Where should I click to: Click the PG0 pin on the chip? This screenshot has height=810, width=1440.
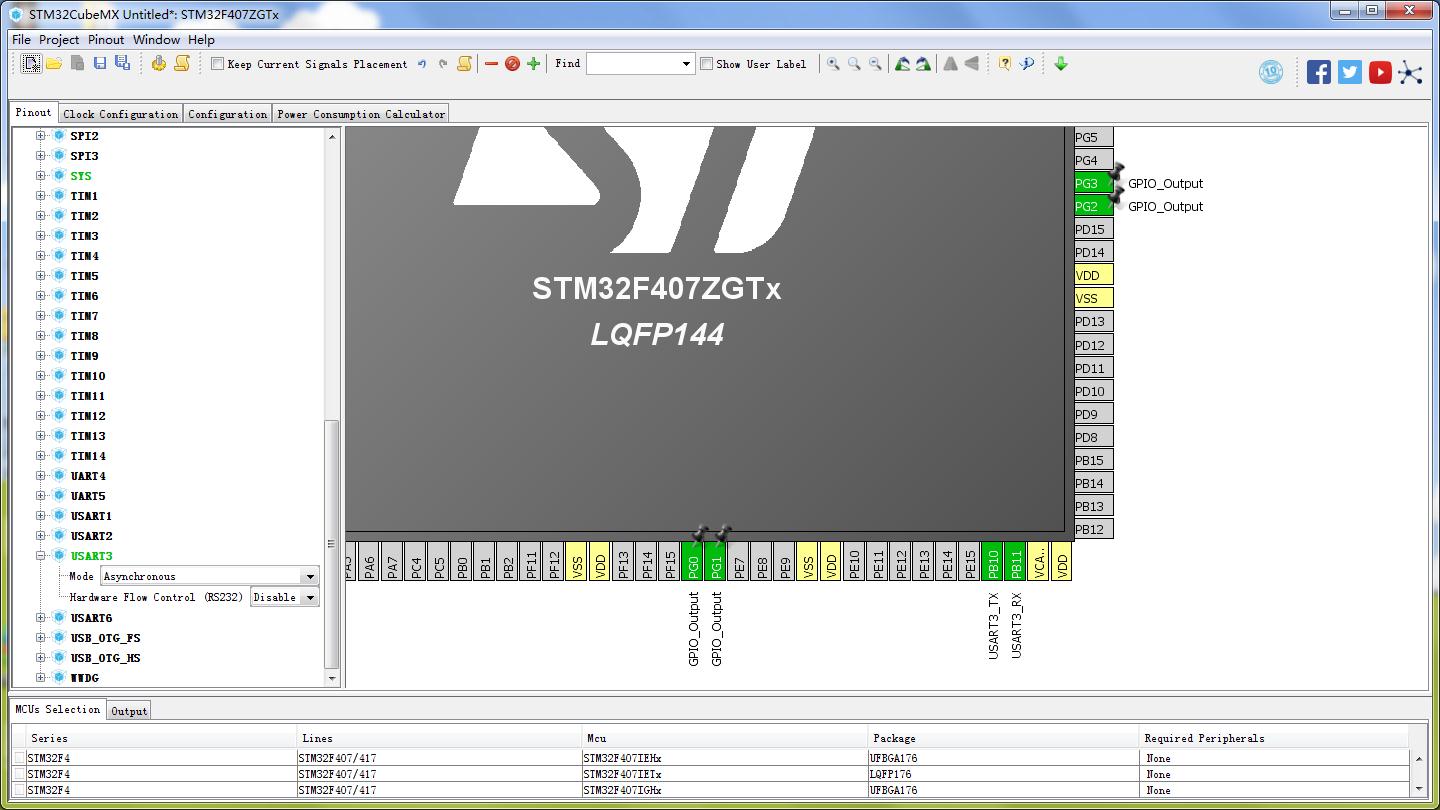coord(694,561)
